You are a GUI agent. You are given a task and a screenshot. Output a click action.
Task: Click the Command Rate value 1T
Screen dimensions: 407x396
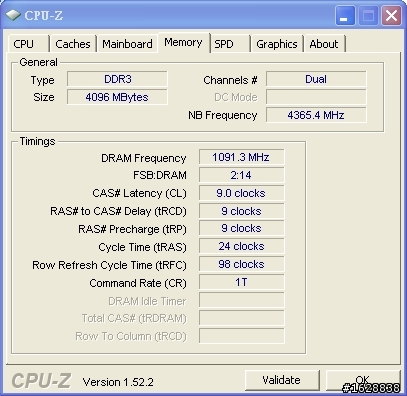point(242,282)
